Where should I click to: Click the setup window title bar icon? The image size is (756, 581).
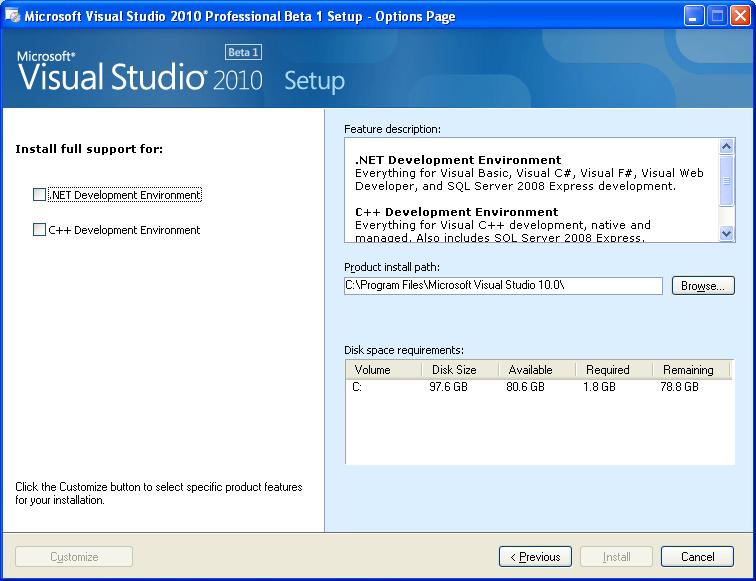point(12,16)
